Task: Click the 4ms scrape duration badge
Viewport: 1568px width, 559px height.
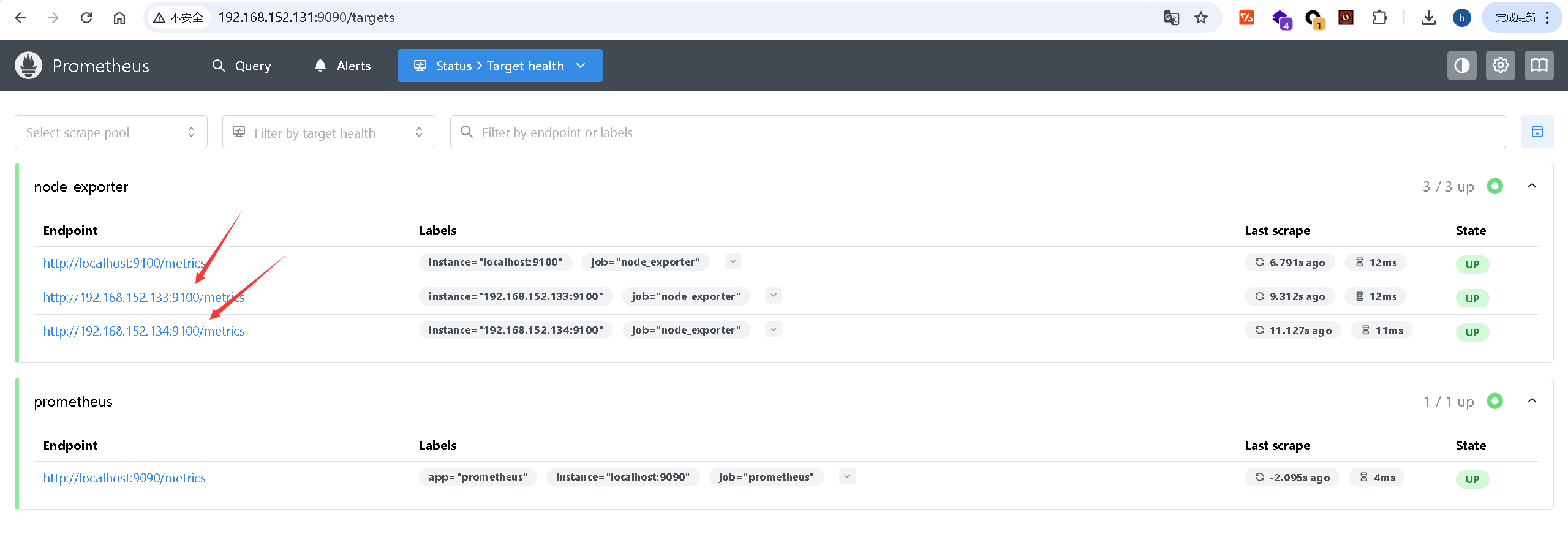Action: (x=1377, y=477)
